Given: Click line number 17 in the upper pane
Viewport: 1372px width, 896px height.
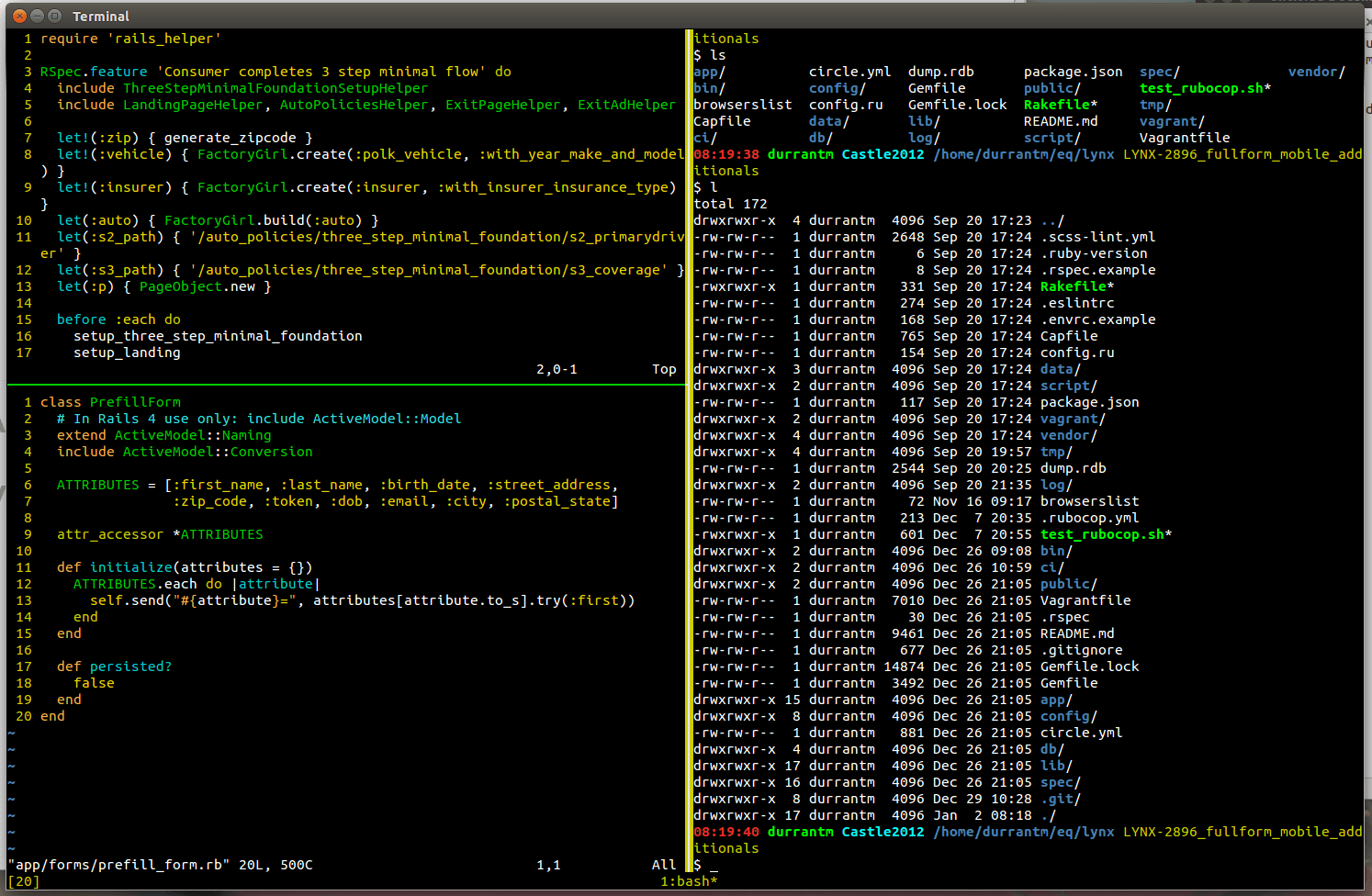Looking at the screenshot, I should coord(25,352).
